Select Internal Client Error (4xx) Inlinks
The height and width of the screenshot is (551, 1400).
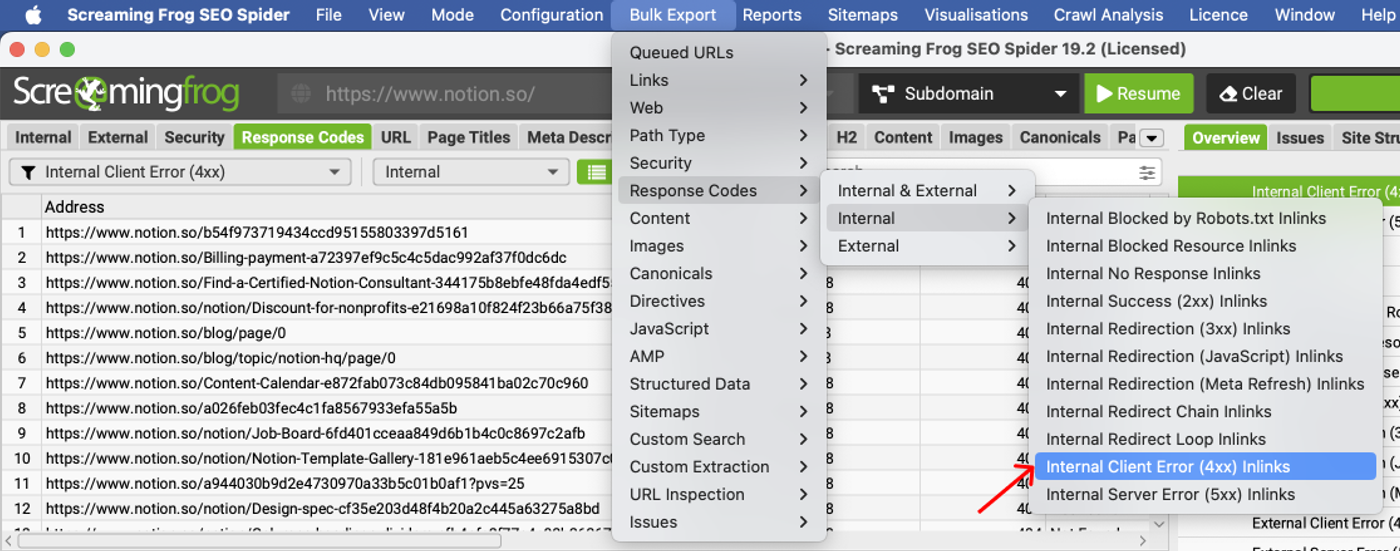1205,467
